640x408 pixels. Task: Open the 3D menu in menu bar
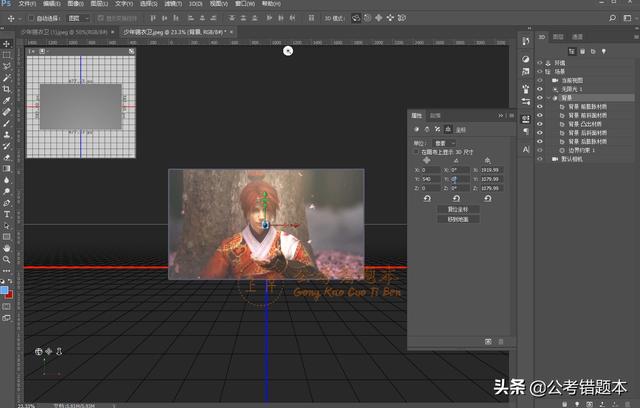tap(196, 4)
